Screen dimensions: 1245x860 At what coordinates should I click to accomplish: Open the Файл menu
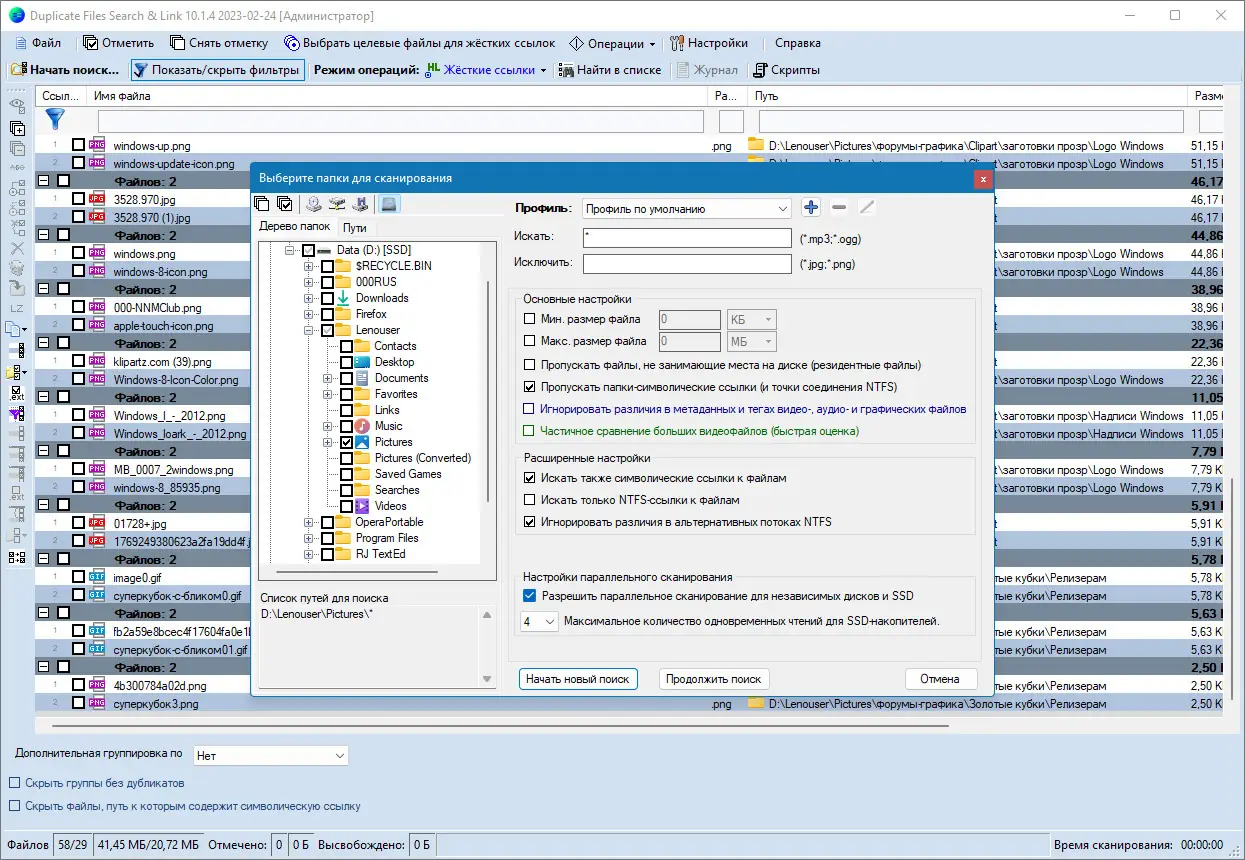pos(38,43)
